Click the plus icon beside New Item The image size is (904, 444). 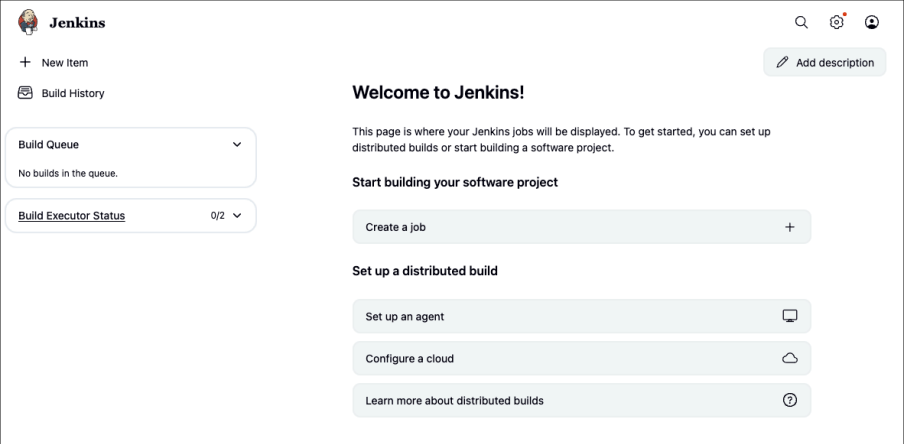click(x=25, y=62)
